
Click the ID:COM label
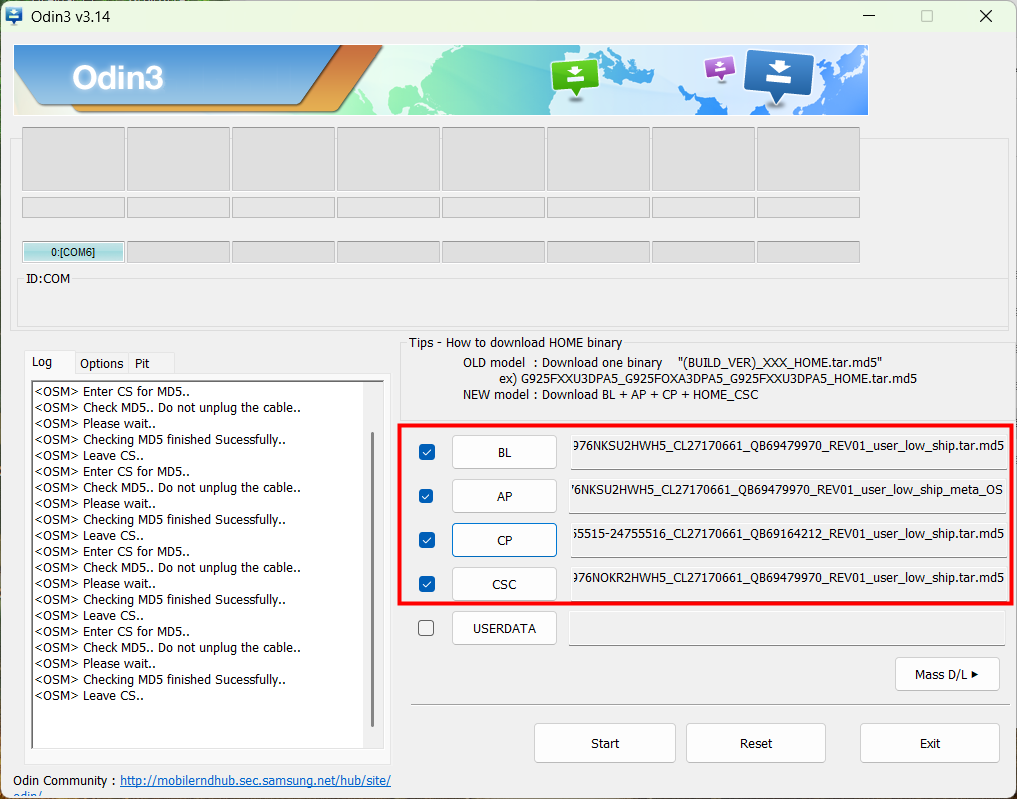click(x=48, y=279)
